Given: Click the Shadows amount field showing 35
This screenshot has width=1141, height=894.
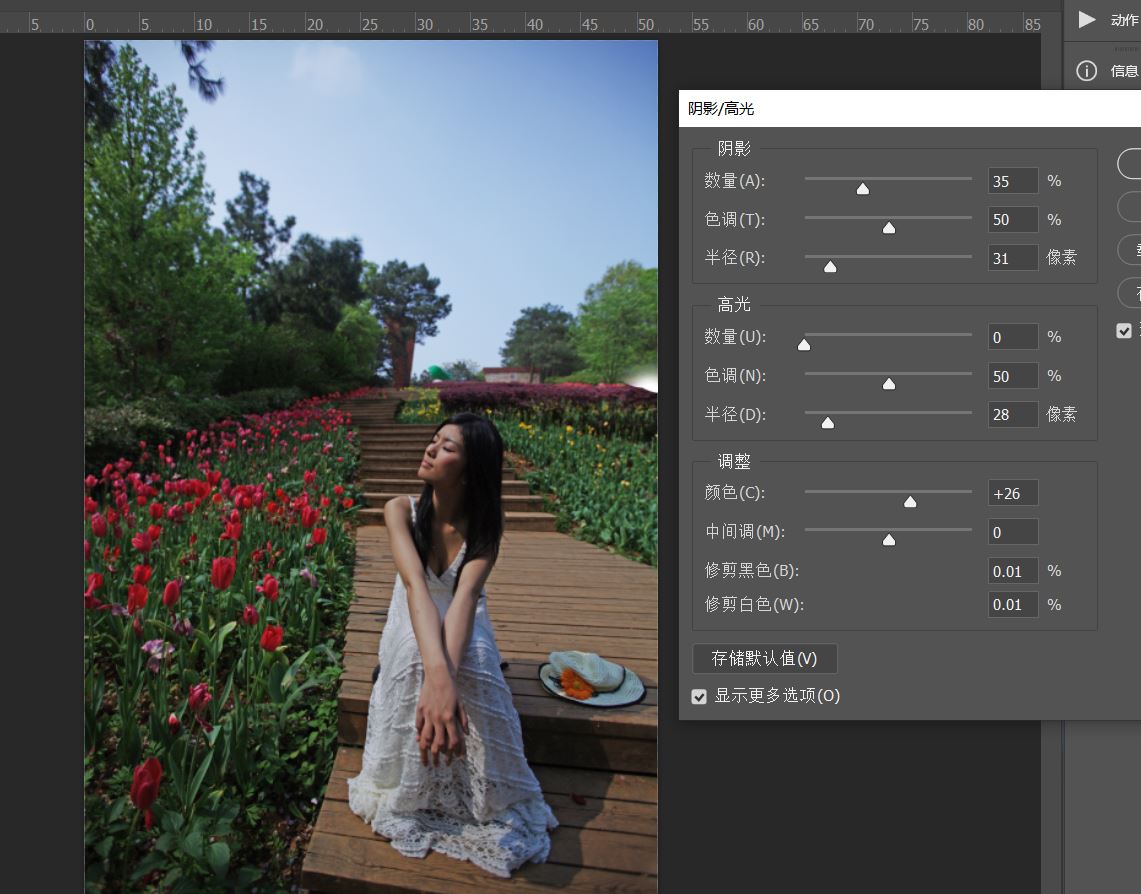Looking at the screenshot, I should point(1012,181).
